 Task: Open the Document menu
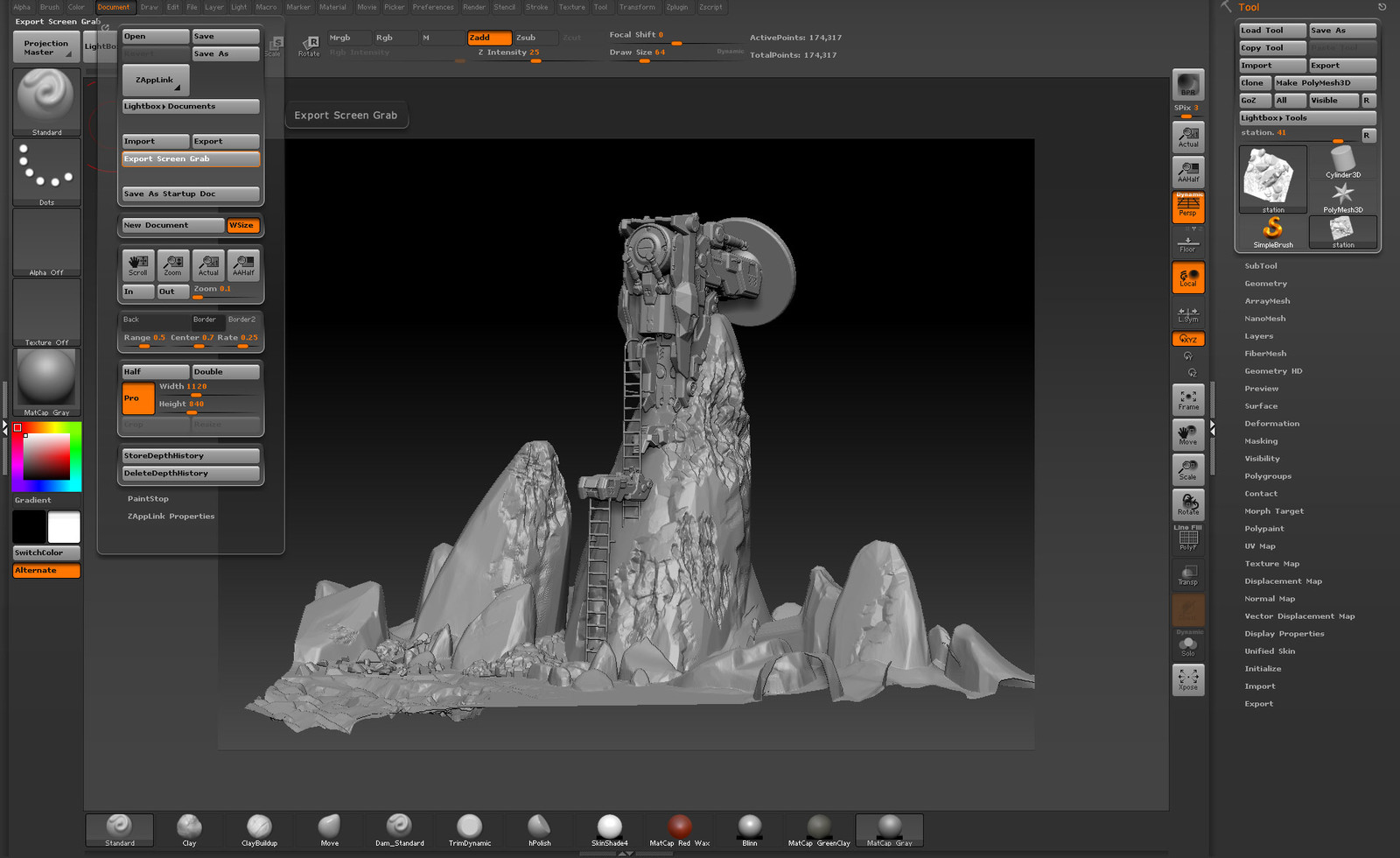[114, 7]
